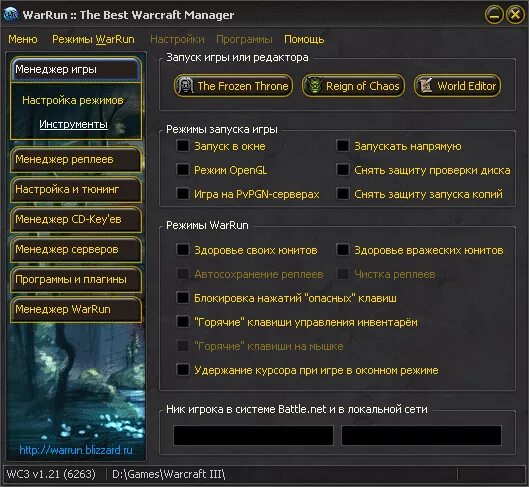Image resolution: width=529 pixels, height=487 pixels.
Task: Toggle Снять защиту проверки диска checkbox
Action: pos(343,170)
